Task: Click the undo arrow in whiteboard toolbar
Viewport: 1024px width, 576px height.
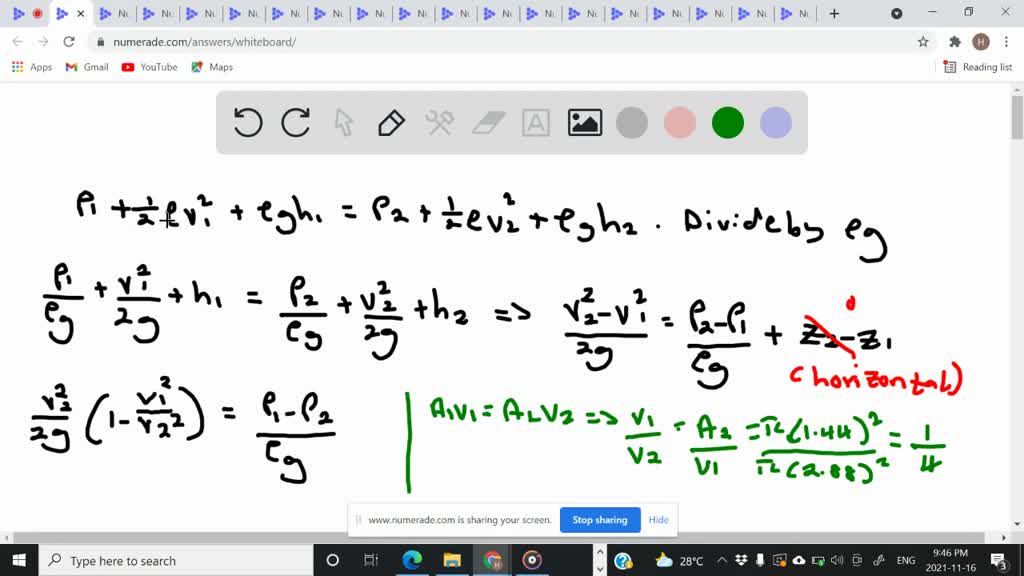Action: (x=247, y=123)
